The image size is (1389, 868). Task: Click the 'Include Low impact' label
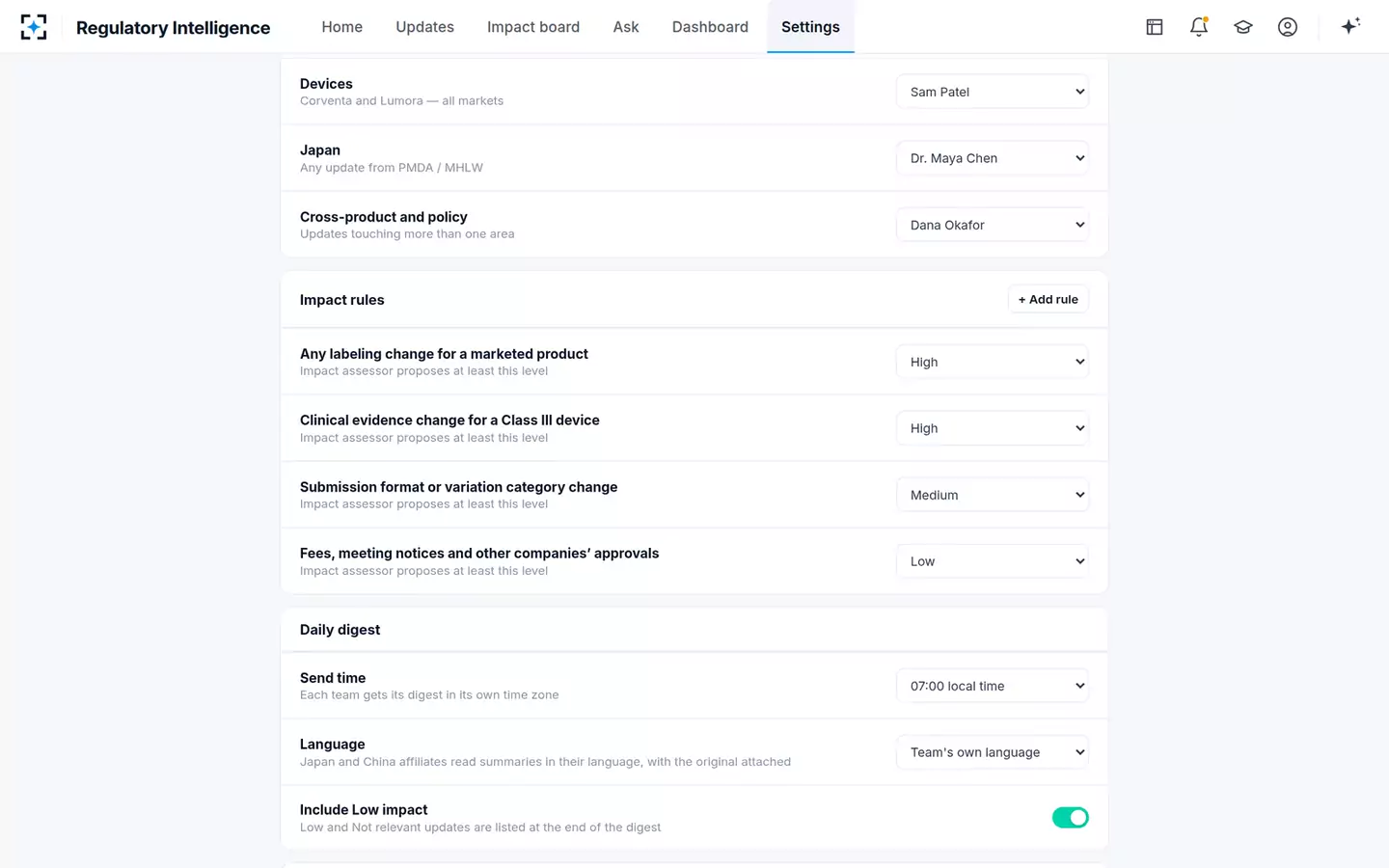point(364,810)
